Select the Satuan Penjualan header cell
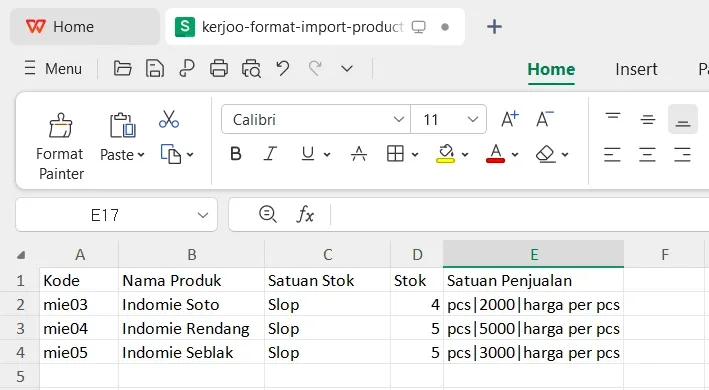 tap(534, 281)
